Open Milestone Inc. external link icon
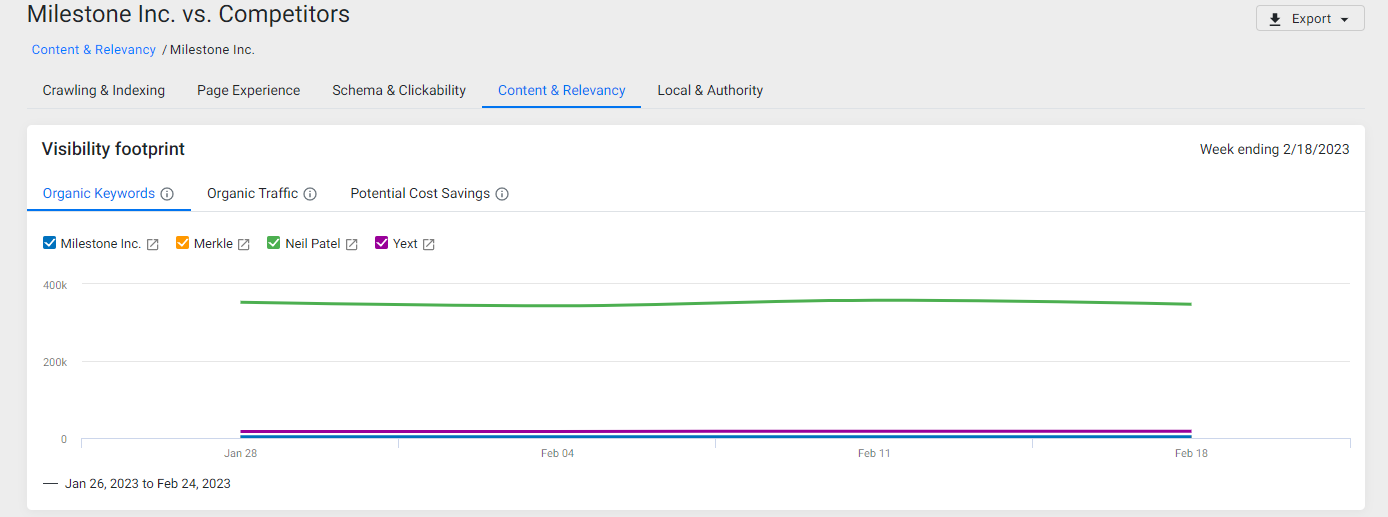The image size is (1388, 517). point(153,244)
